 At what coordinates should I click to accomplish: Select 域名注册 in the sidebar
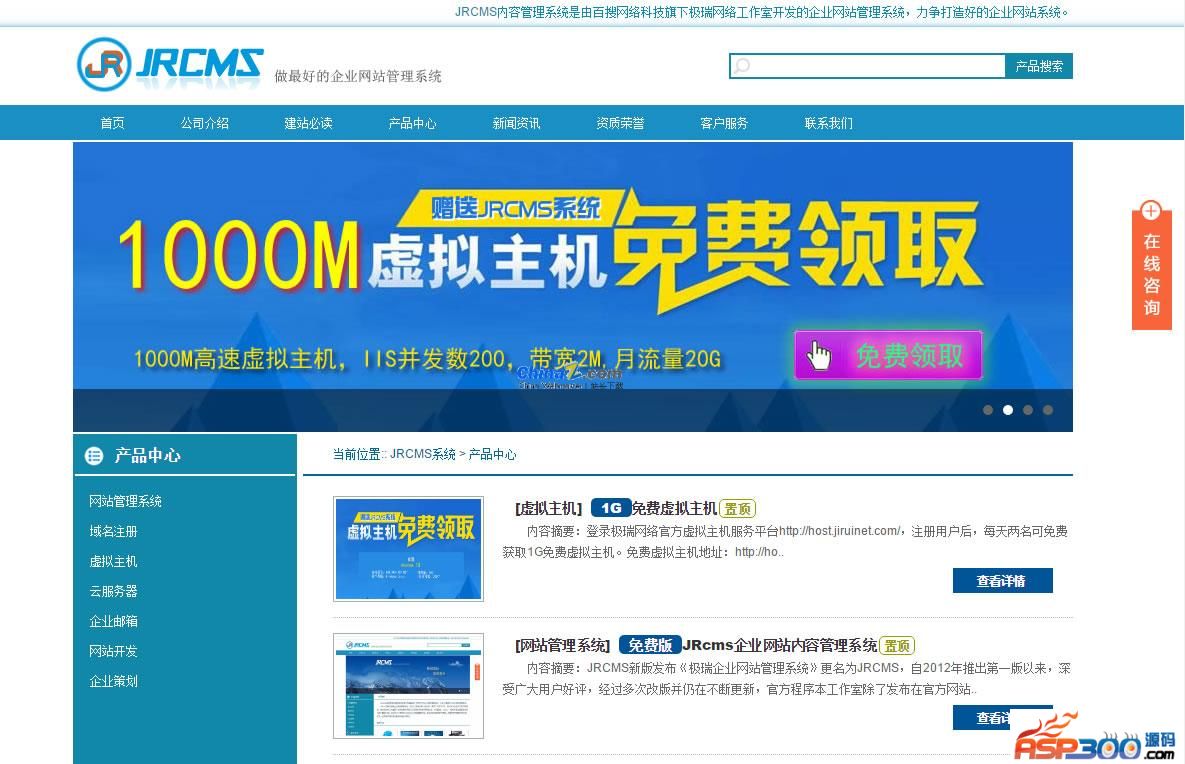pyautogui.click(x=113, y=531)
